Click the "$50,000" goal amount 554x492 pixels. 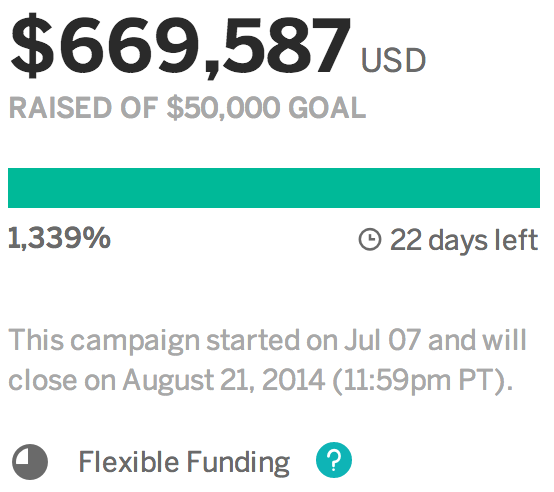(223, 108)
